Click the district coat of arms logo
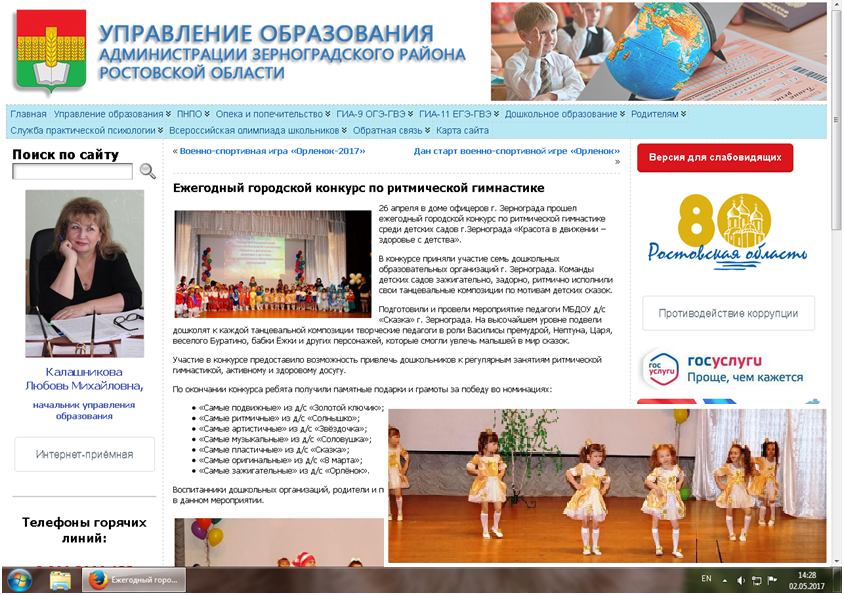Image resolution: width=844 pixels, height=595 pixels. 51,52
